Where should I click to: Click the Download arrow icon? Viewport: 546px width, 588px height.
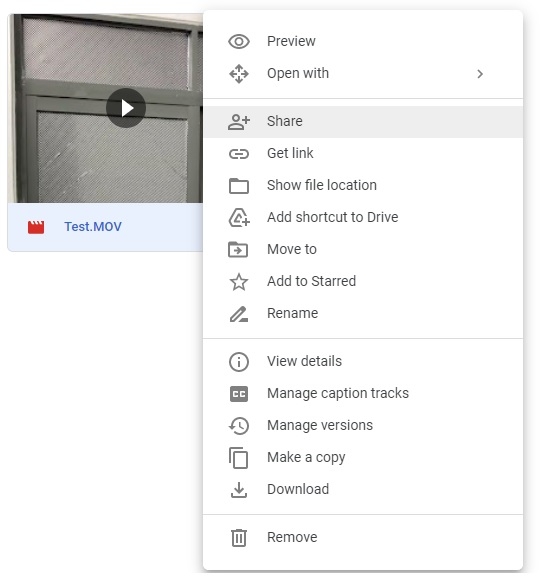239,490
